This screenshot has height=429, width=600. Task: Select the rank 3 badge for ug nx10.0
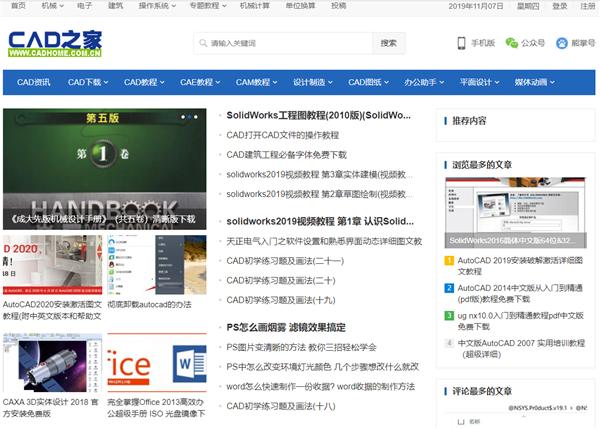tap(448, 315)
